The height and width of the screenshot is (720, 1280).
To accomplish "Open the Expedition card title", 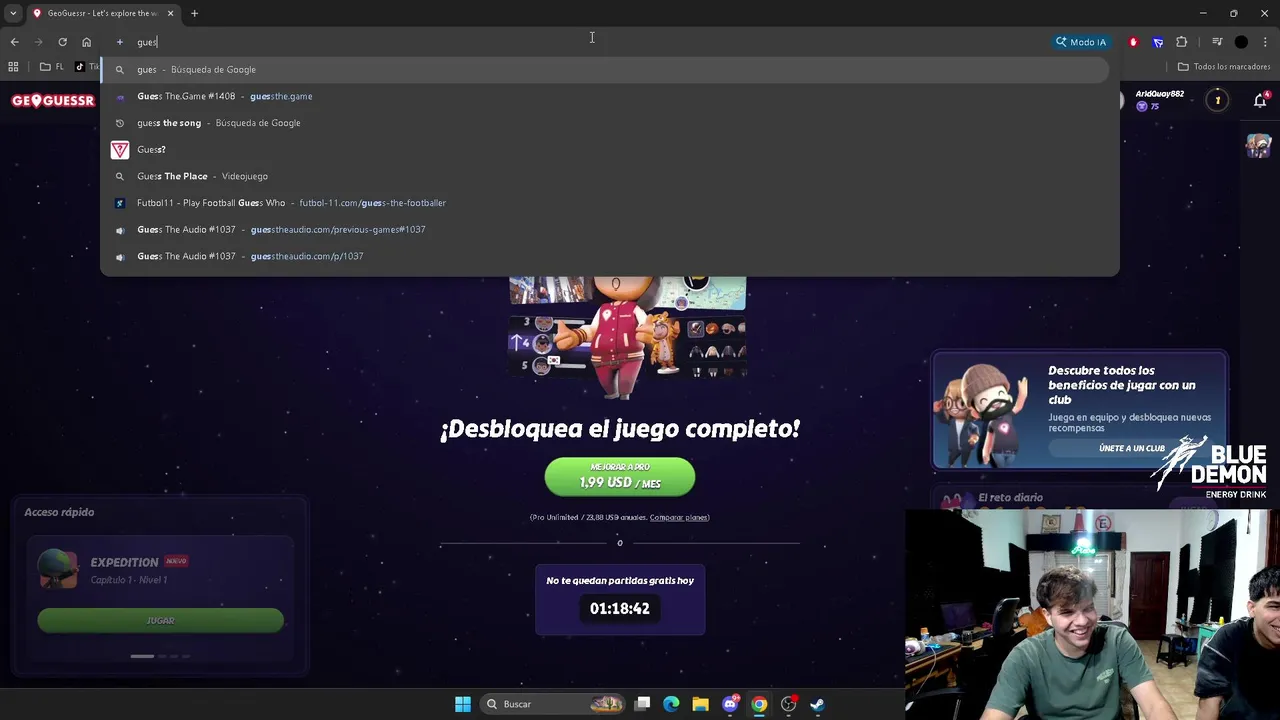I will tap(124, 562).
